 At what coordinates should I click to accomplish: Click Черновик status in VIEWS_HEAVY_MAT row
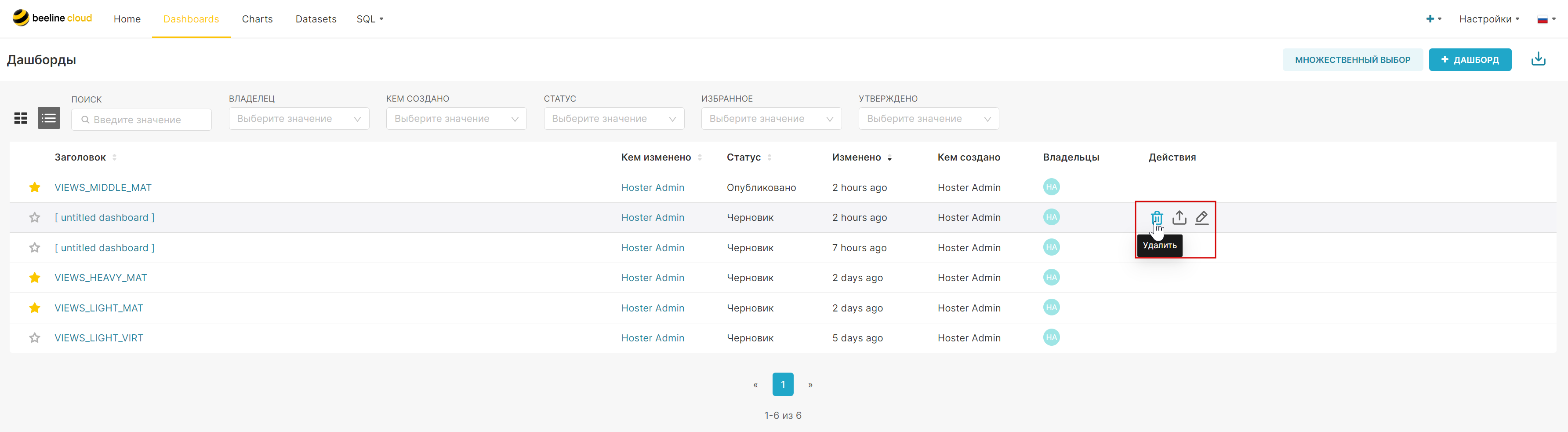750,277
